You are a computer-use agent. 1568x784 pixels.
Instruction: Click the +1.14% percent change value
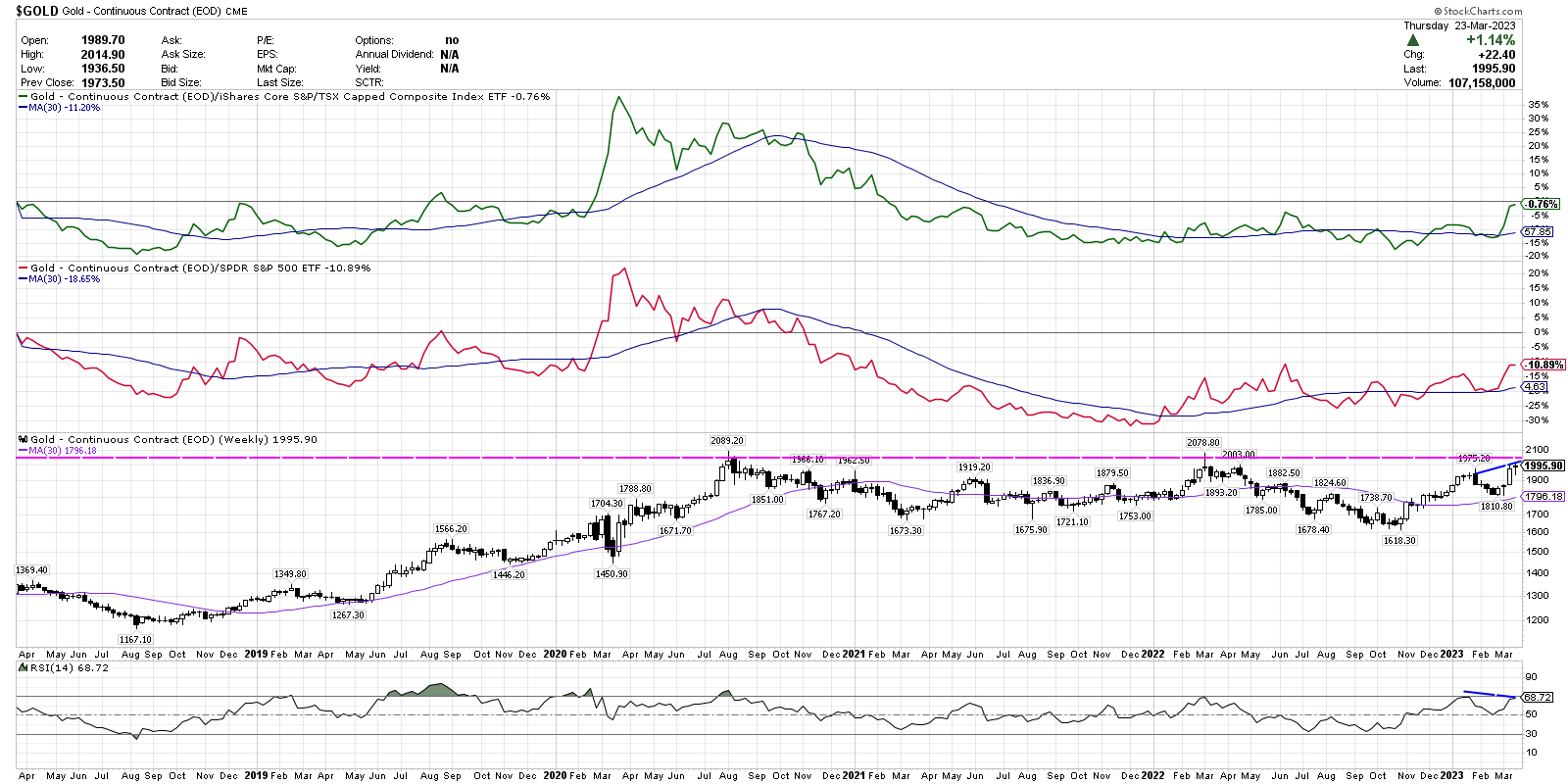point(1490,40)
